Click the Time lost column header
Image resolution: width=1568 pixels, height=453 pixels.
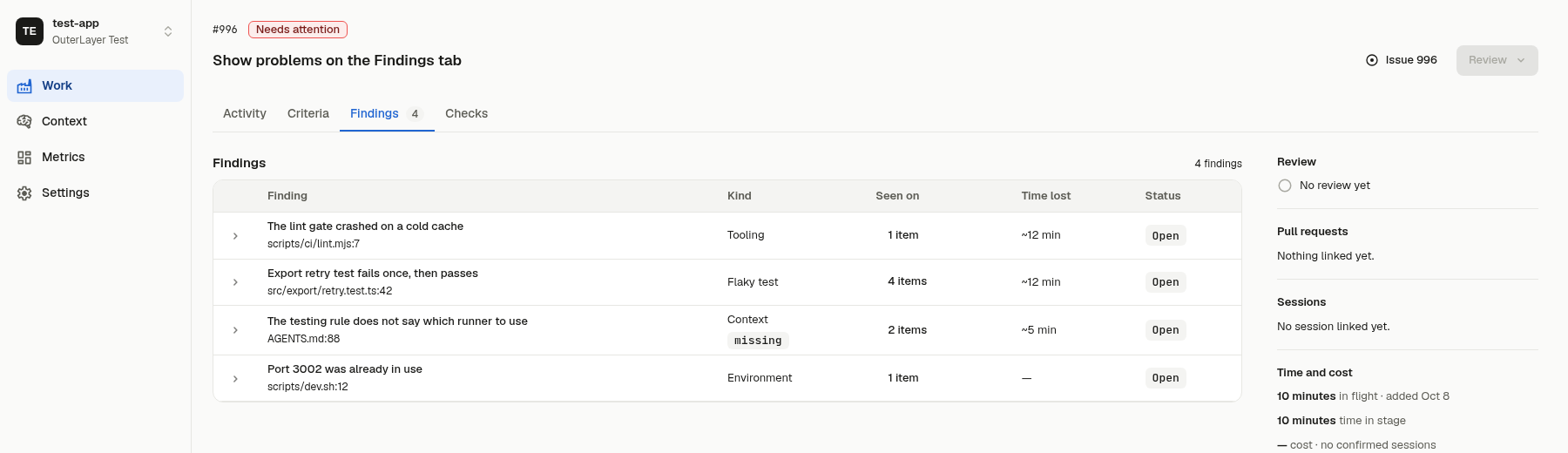point(1046,196)
